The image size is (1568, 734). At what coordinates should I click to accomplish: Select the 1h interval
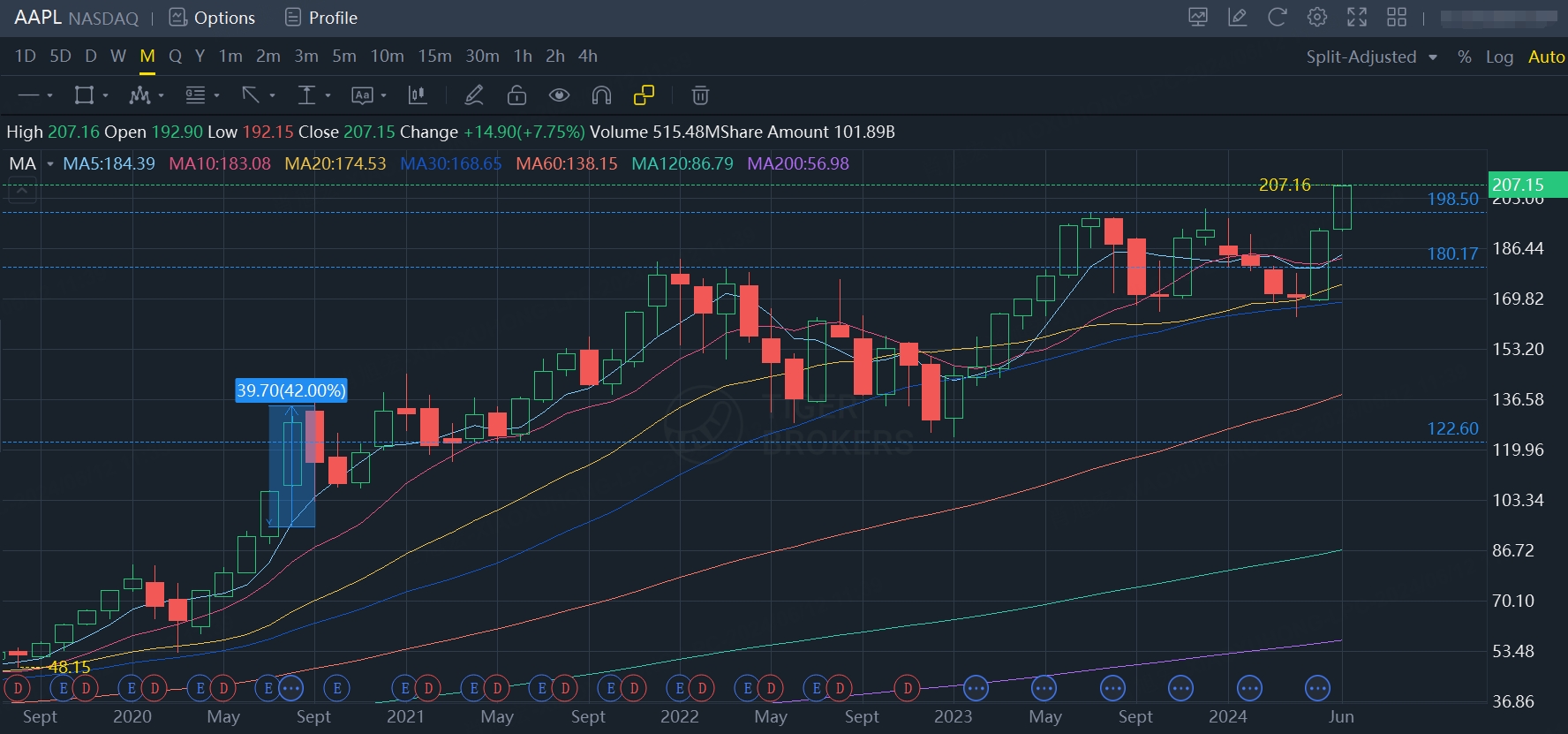click(523, 56)
